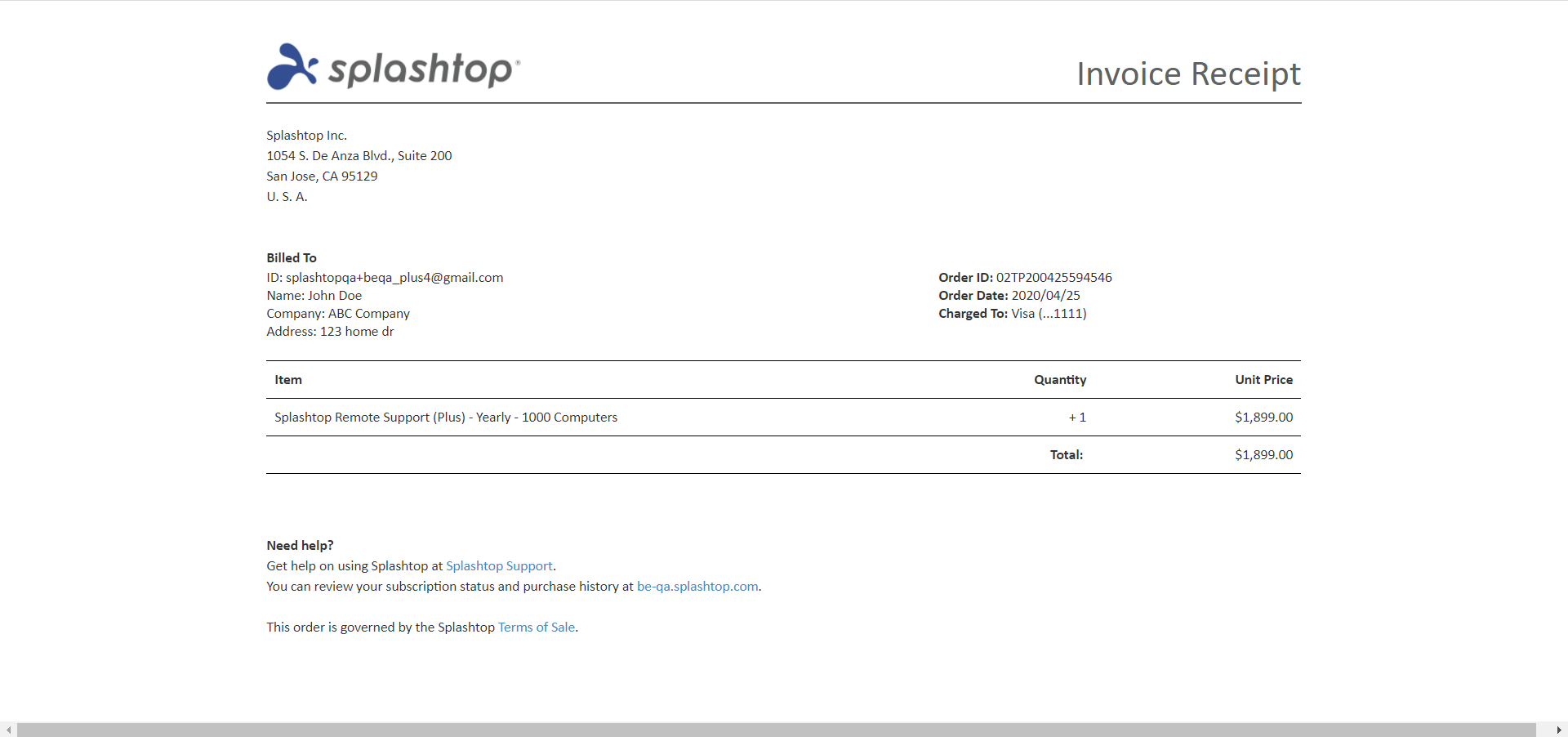The height and width of the screenshot is (737, 1568).
Task: Click 1054 S. De Anza Blvd. address line
Action: [x=359, y=155]
